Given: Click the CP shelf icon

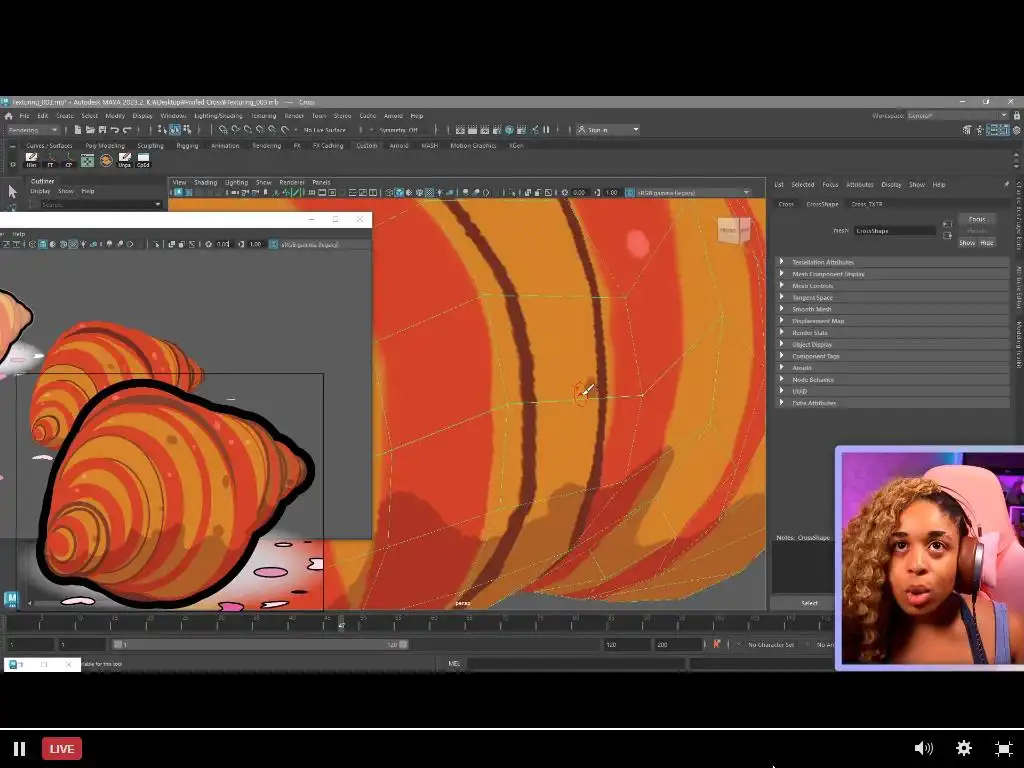Looking at the screenshot, I should pos(69,160).
